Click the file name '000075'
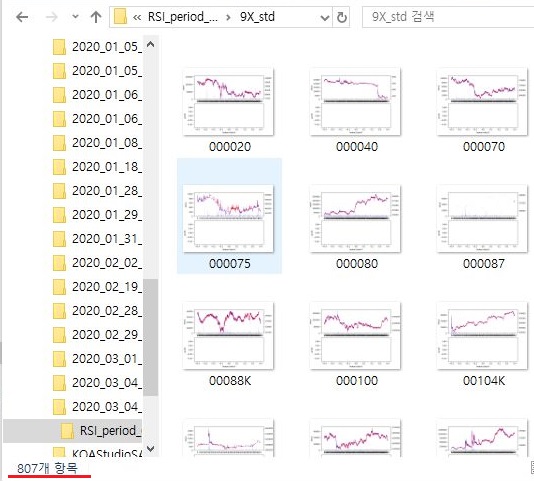The width and height of the screenshot is (534, 481). click(x=230, y=264)
